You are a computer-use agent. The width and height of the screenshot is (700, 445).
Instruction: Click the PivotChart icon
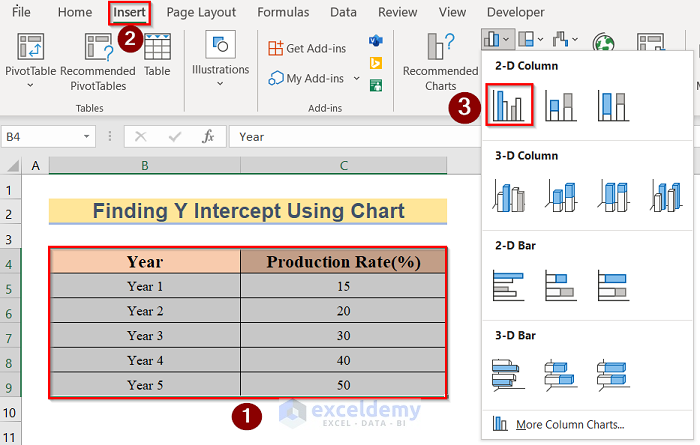tap(650, 42)
